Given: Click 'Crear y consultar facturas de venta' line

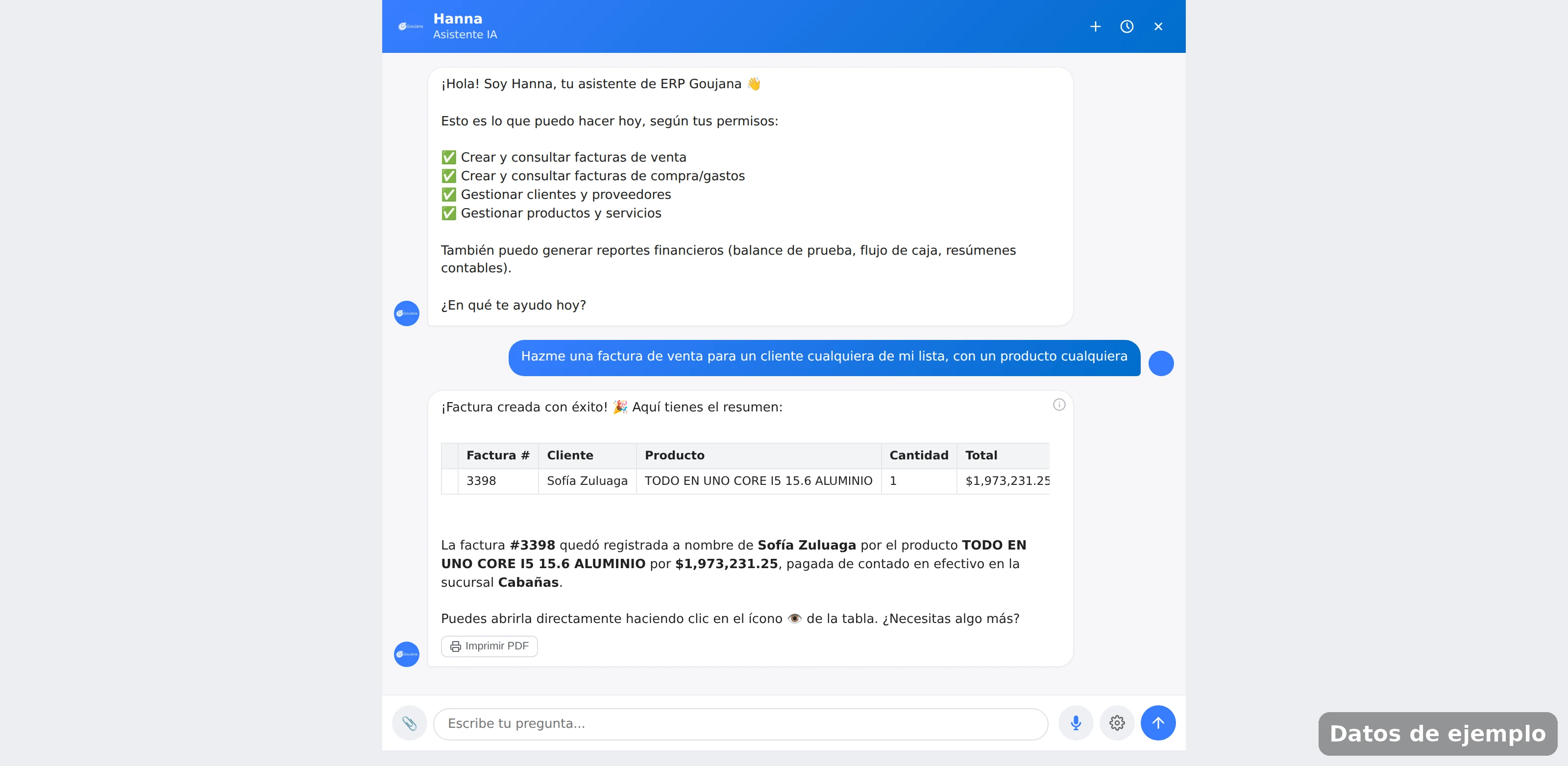Looking at the screenshot, I should [573, 157].
